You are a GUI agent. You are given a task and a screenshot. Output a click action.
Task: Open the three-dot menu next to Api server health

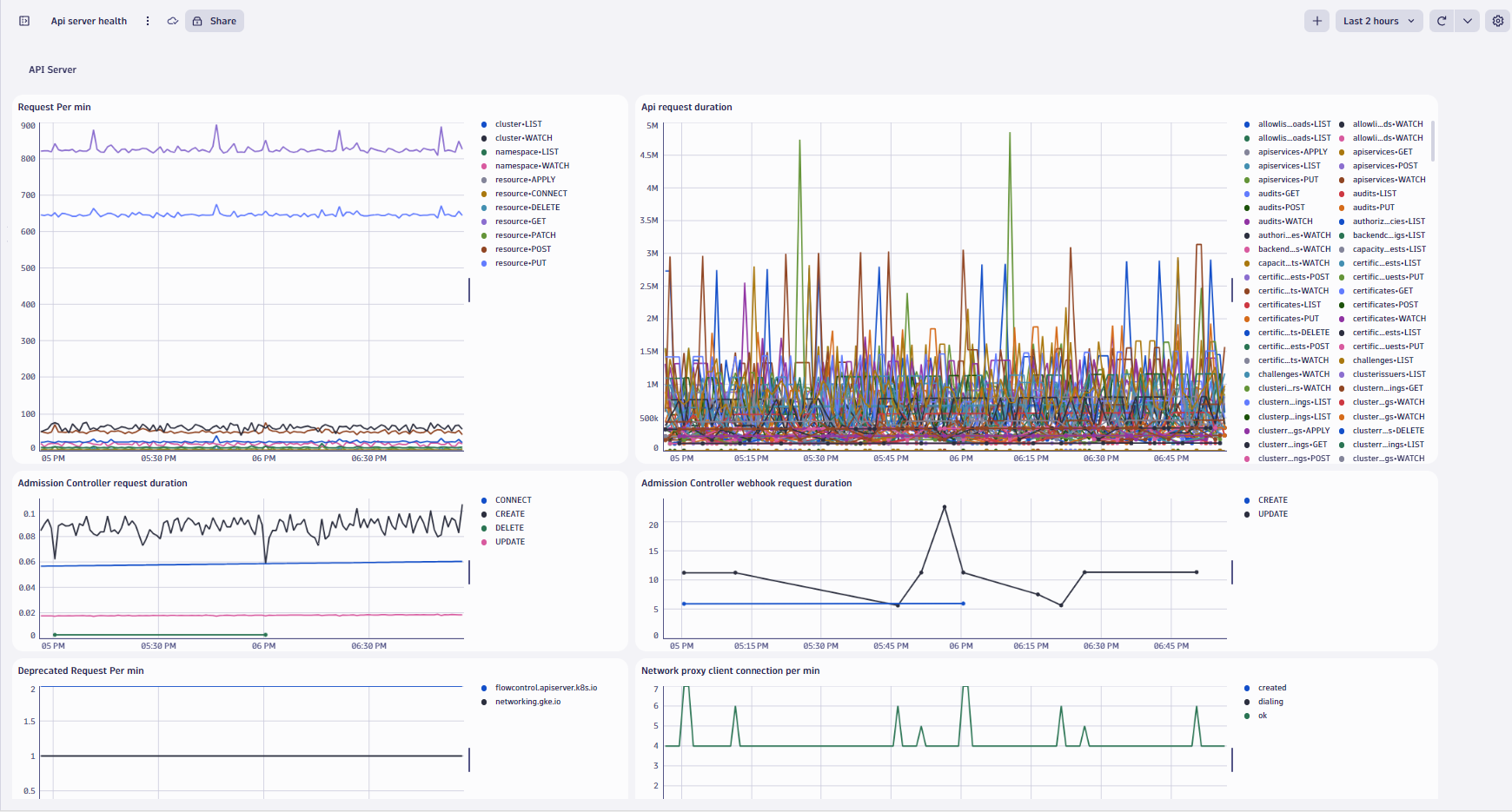click(148, 21)
